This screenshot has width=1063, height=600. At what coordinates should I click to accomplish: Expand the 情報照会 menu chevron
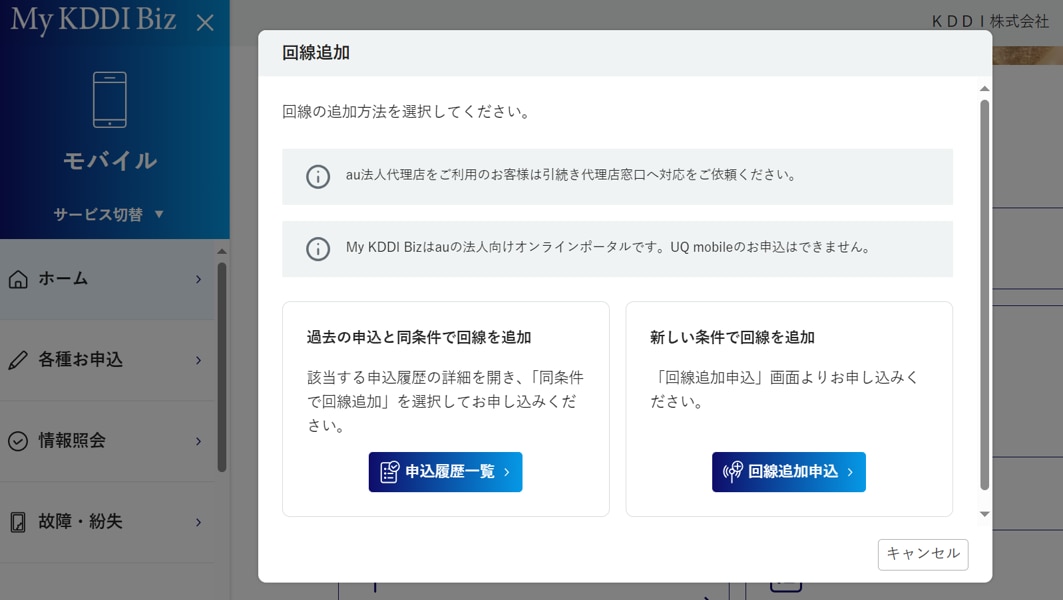199,441
